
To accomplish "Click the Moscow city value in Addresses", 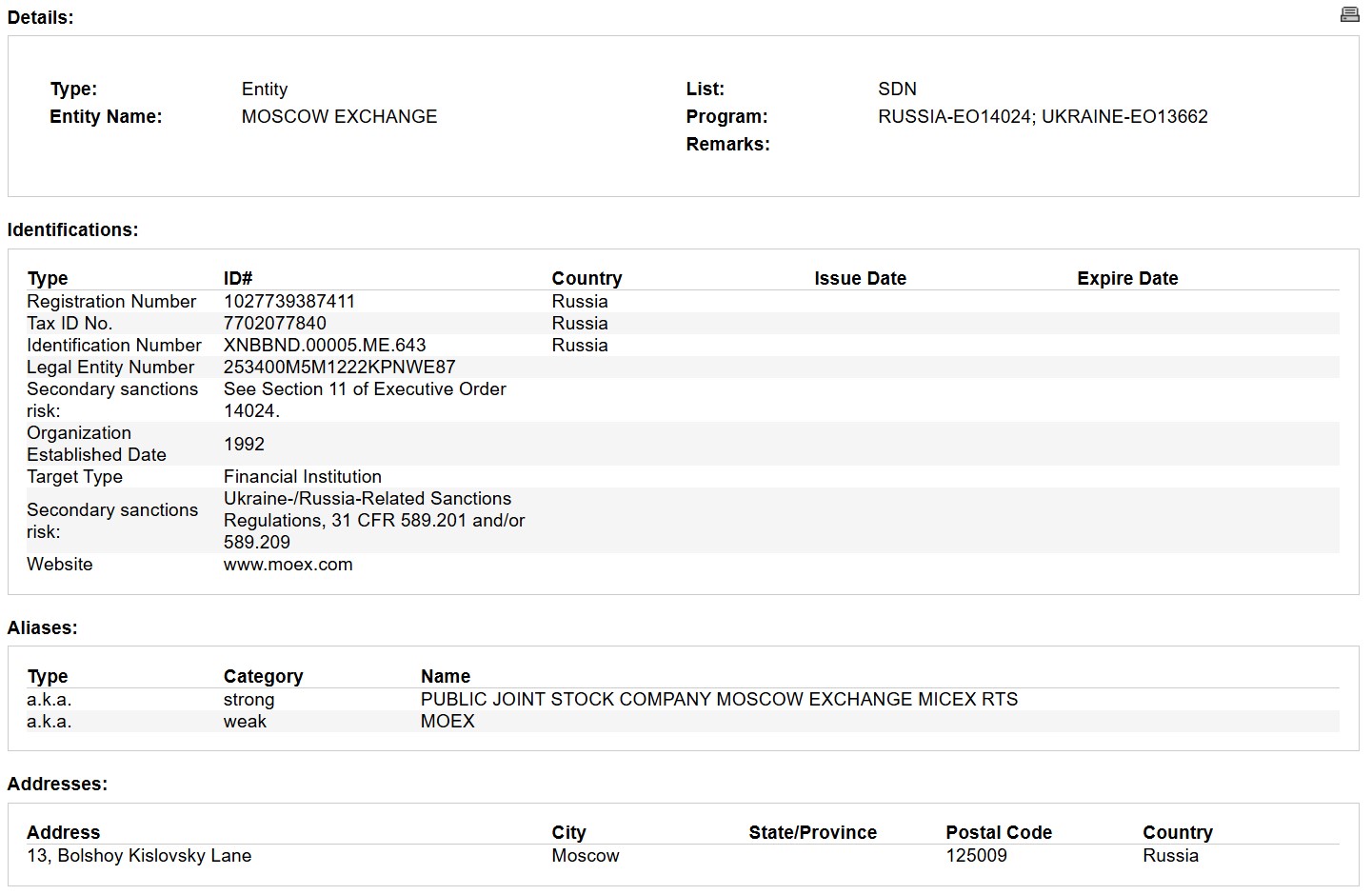I will pyautogui.click(x=585, y=855).
